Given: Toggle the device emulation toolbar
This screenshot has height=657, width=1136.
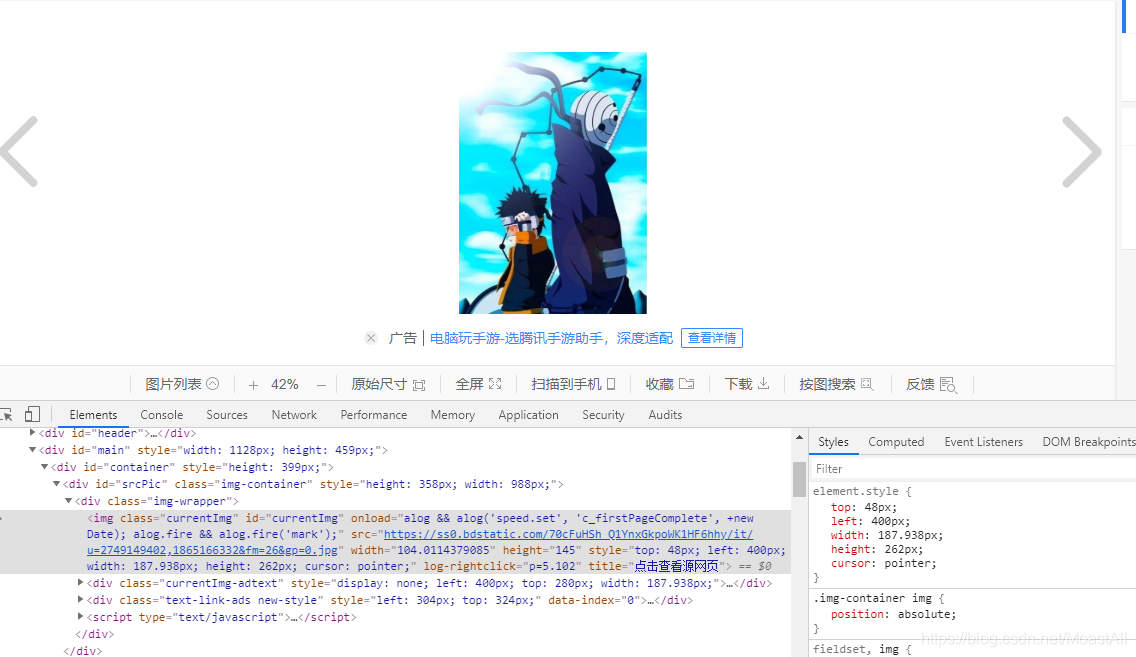Looking at the screenshot, I should tap(33, 414).
